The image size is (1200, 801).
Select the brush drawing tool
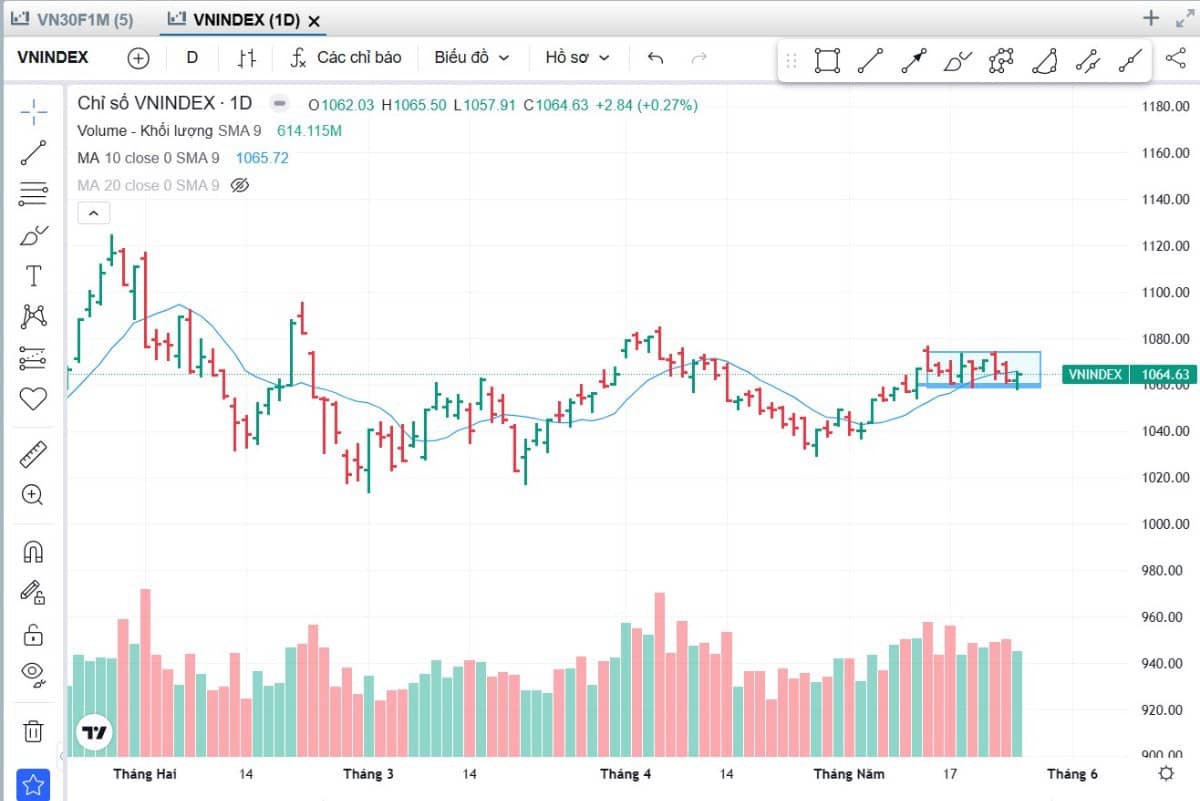[x=33, y=235]
